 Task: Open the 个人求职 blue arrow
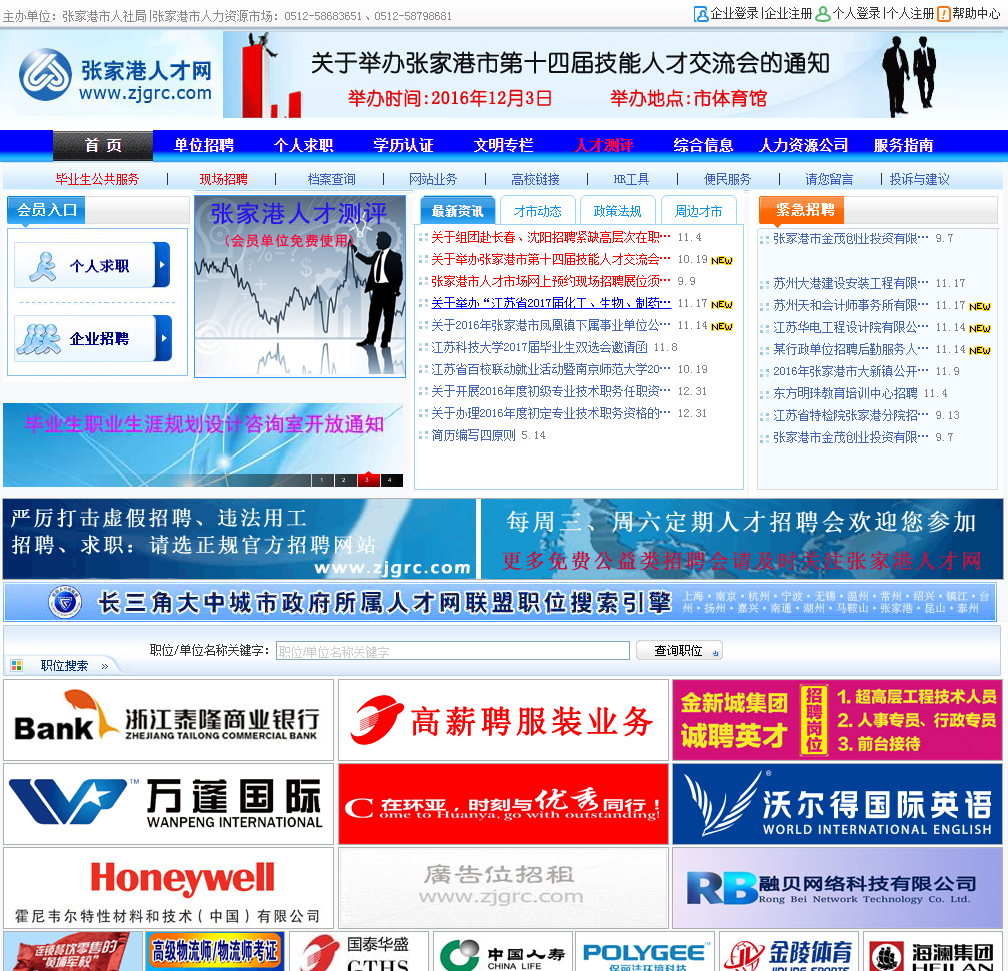162,264
